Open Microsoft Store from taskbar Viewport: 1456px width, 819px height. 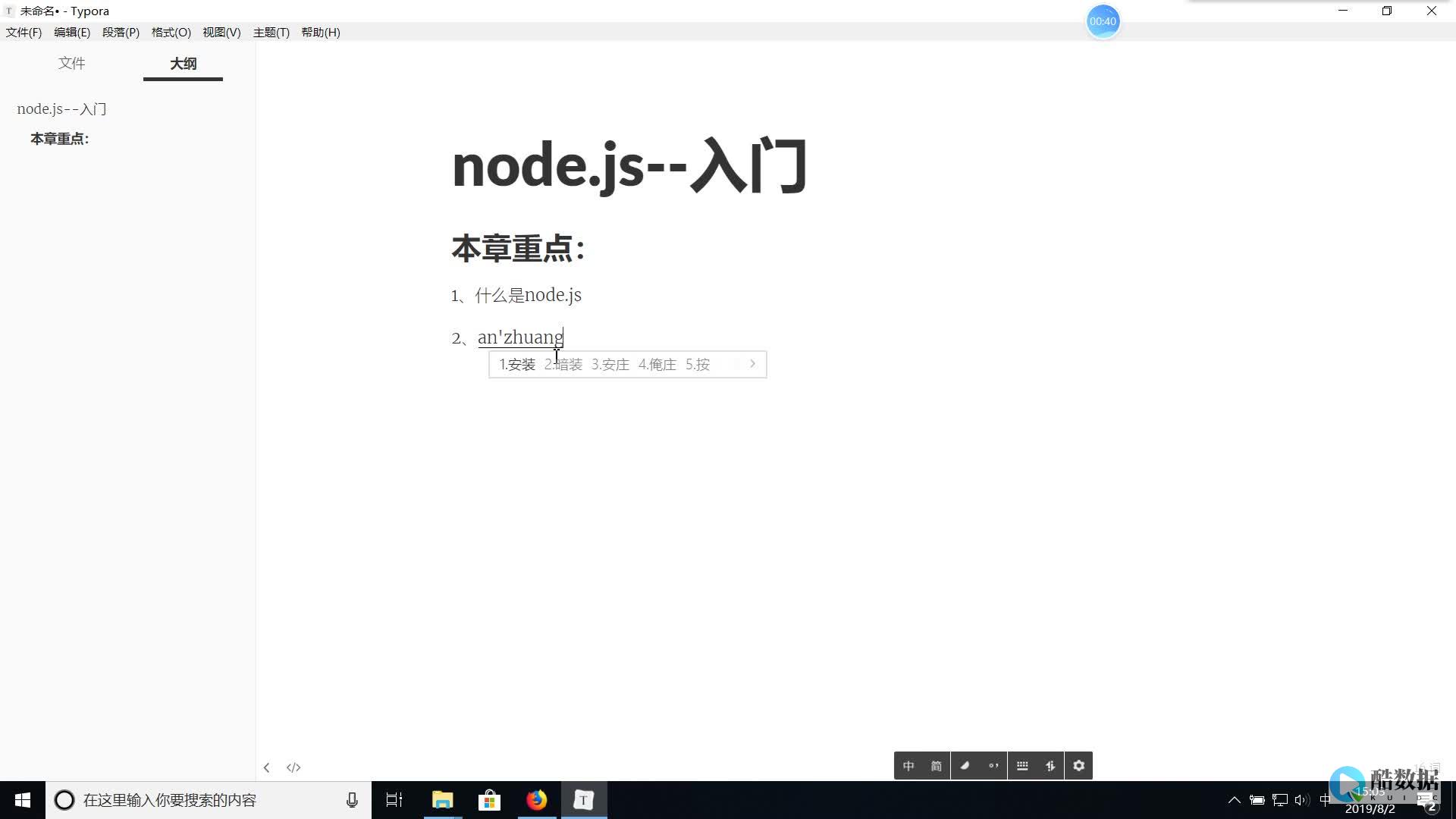pos(489,800)
